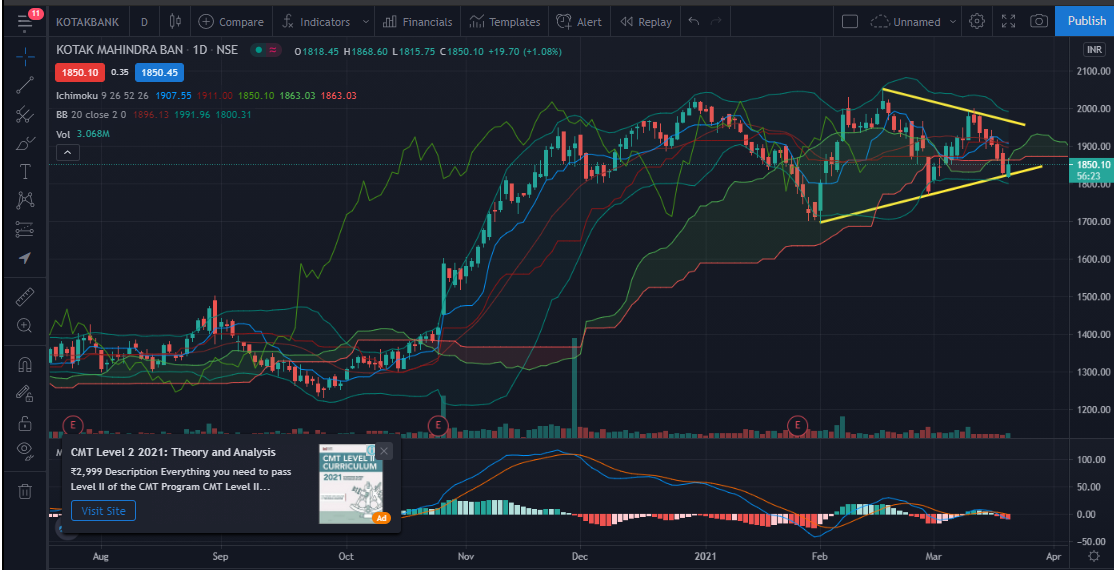Click the lower yellow trendline
1114x570 pixels.
coord(931,194)
